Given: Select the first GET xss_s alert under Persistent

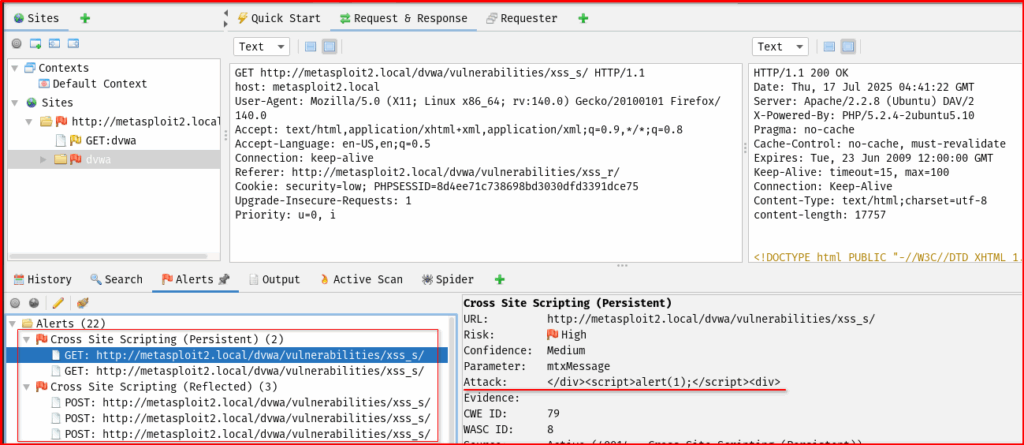Looking at the screenshot, I should [x=227, y=355].
